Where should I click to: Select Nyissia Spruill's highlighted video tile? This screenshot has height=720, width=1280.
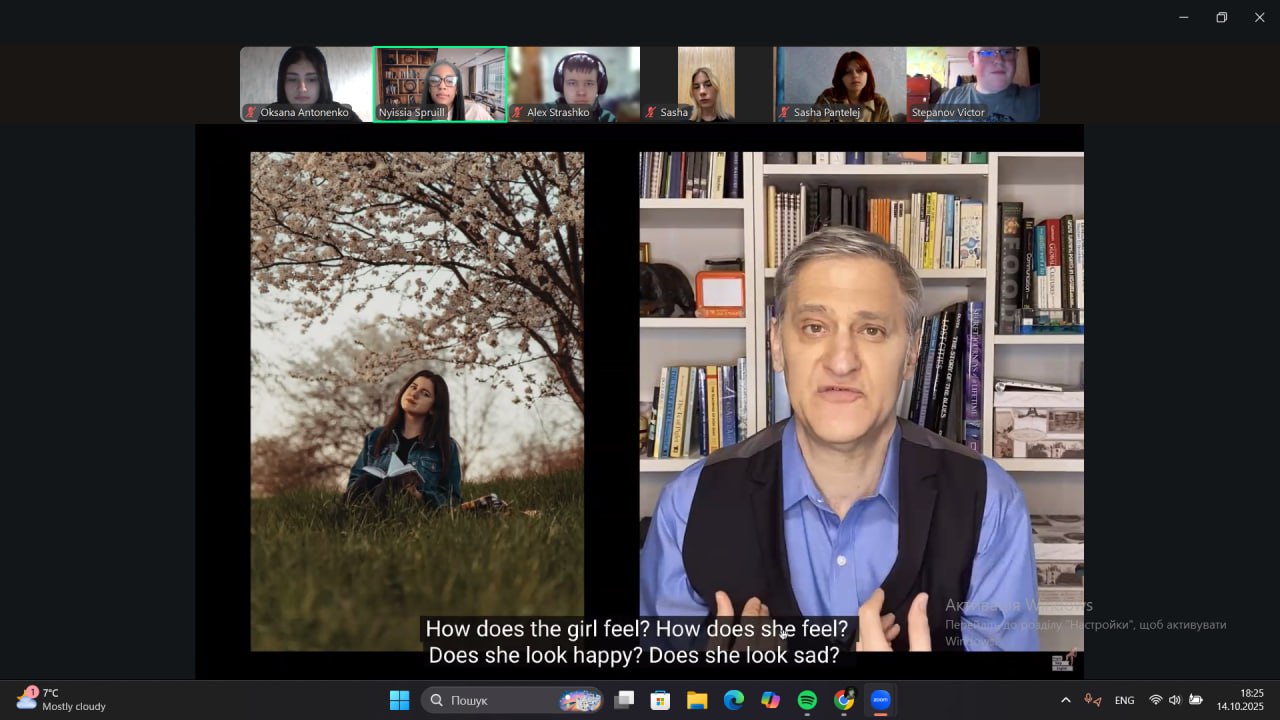[x=440, y=84]
